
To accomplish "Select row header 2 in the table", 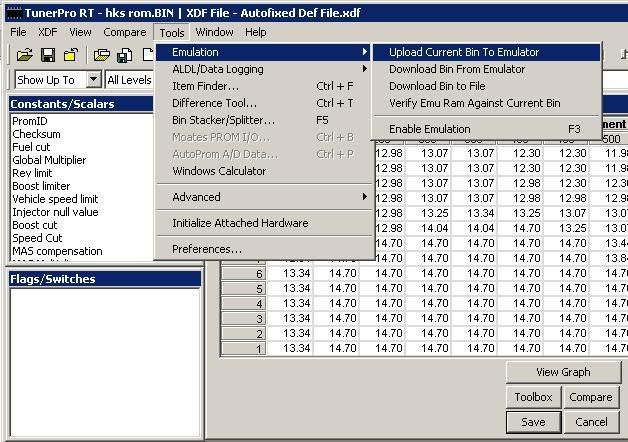I will tap(244, 334).
